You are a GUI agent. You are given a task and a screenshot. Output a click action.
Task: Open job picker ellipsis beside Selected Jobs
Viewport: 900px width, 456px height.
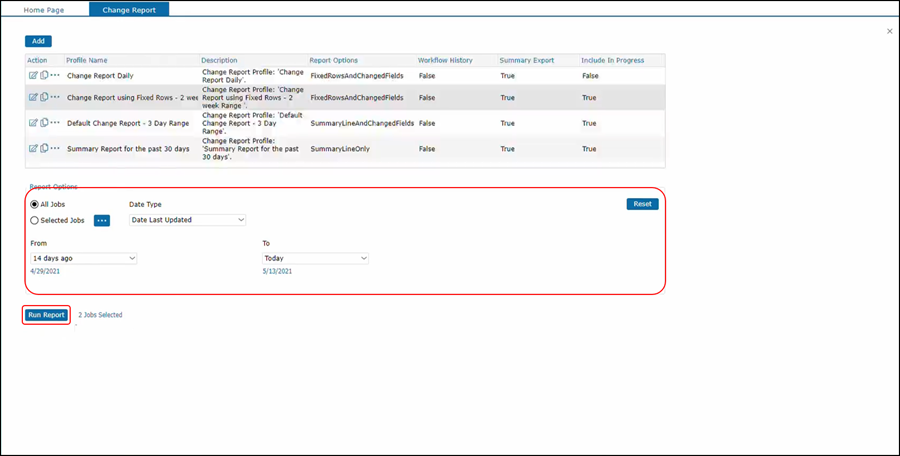click(x=102, y=220)
